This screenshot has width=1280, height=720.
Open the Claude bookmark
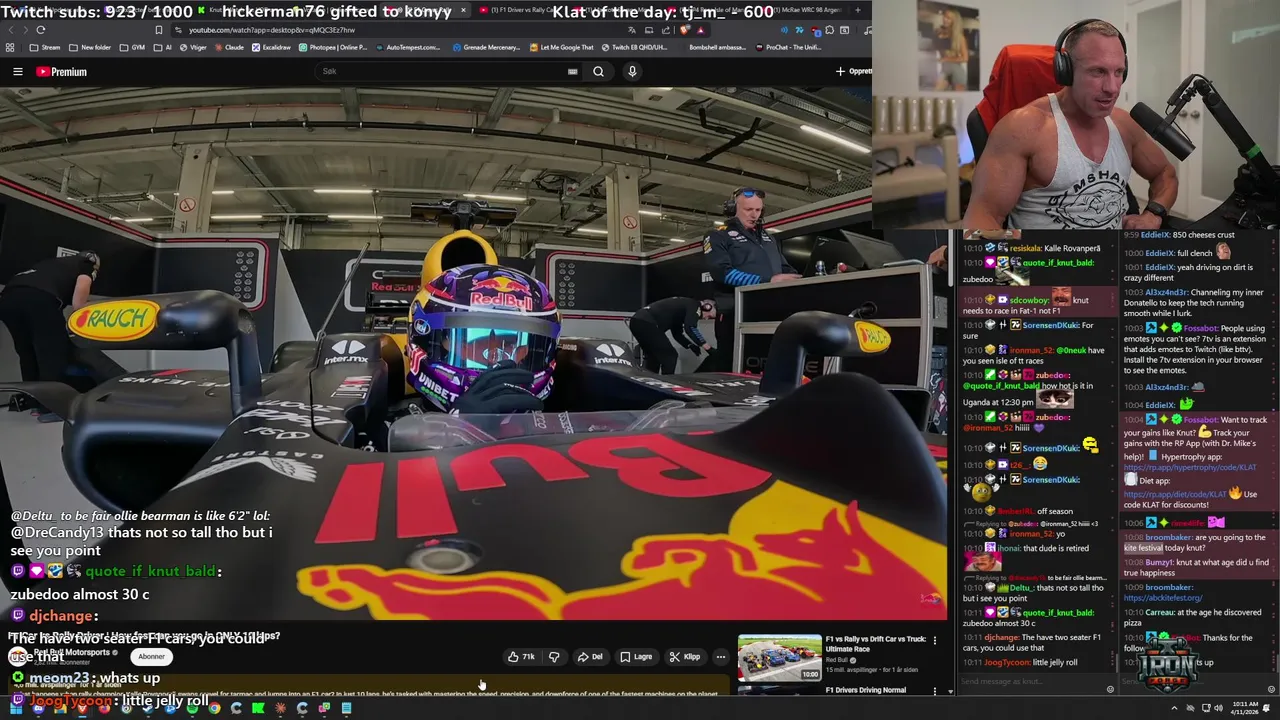(229, 47)
